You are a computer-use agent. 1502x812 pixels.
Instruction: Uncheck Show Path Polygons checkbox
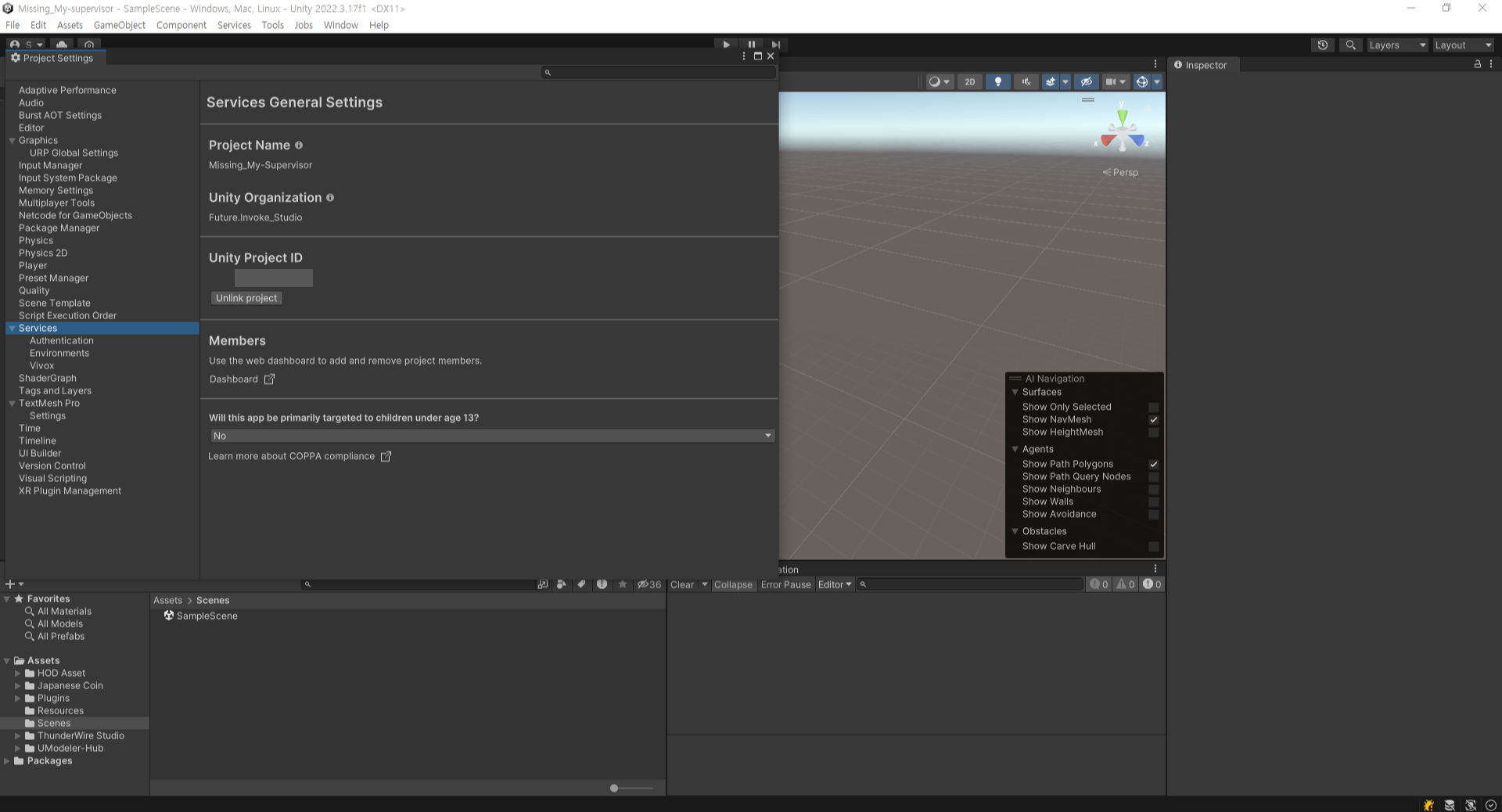click(1153, 464)
